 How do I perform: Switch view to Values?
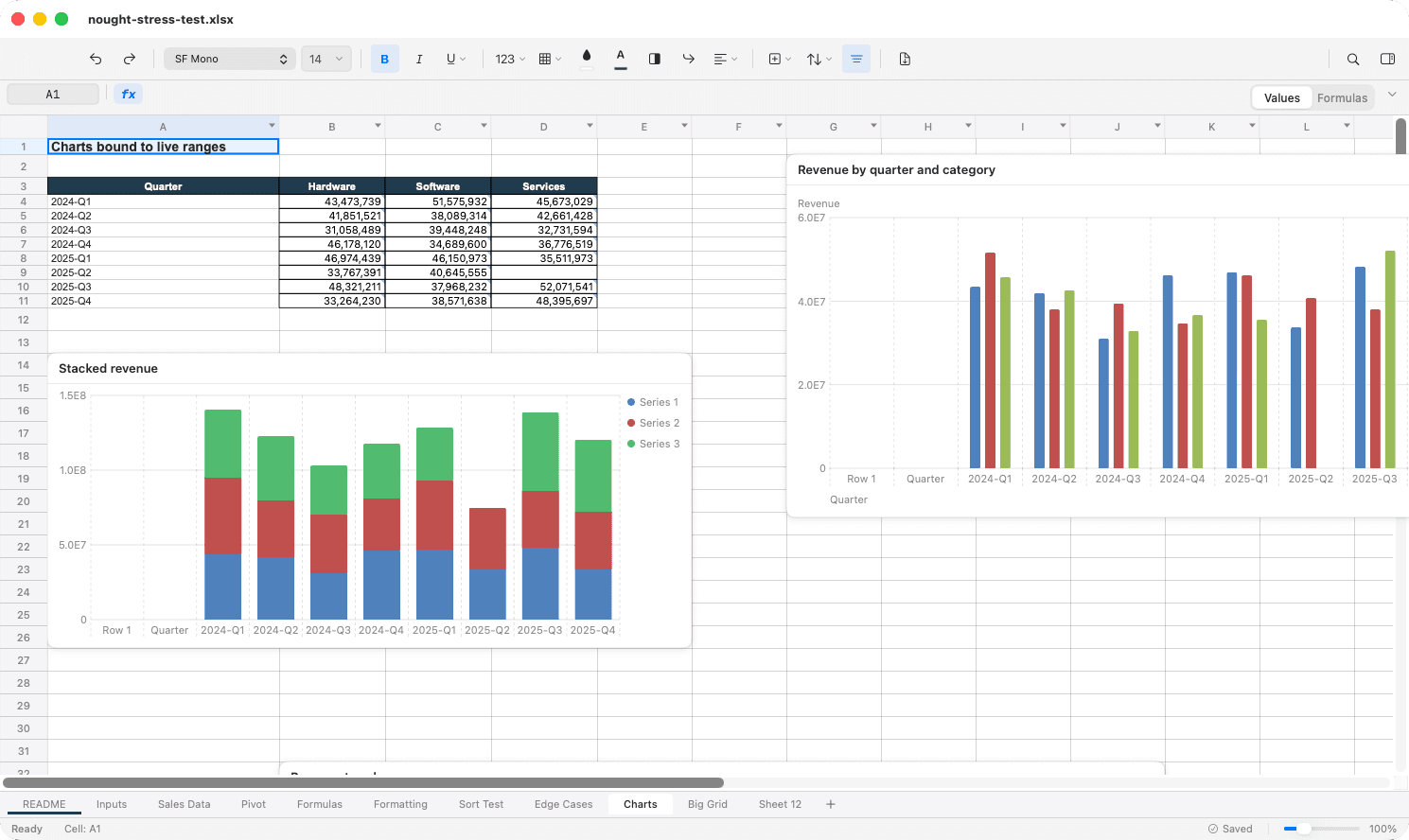1281,97
